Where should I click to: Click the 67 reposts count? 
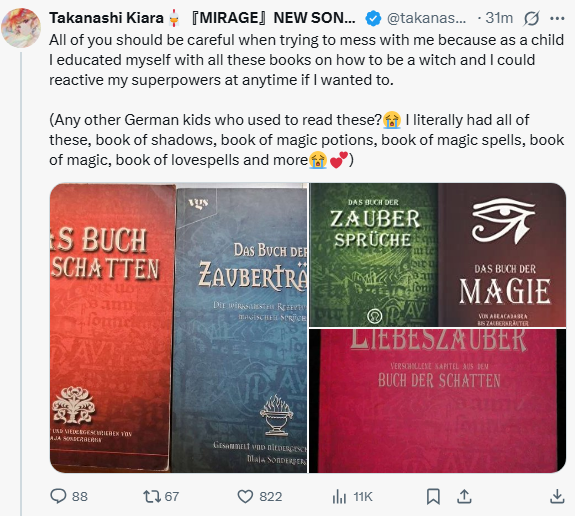coord(172,497)
